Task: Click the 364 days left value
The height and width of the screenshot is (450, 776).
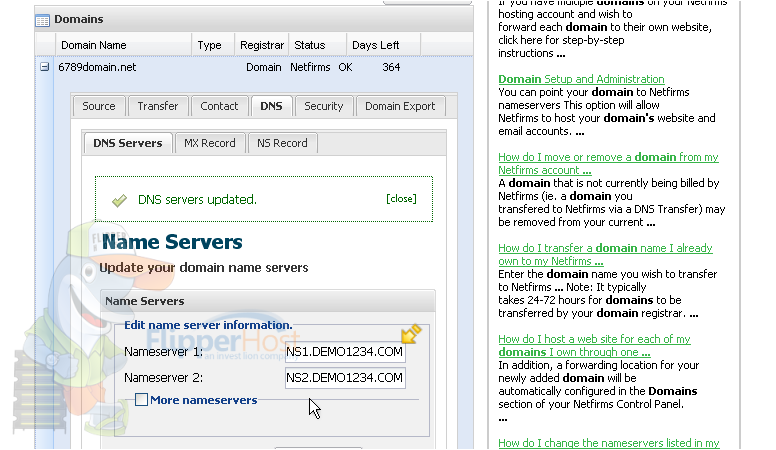Action: click(391, 67)
